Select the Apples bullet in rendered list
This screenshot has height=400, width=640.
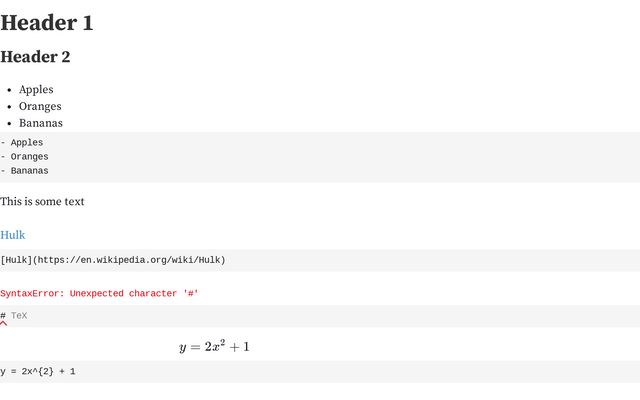(36, 90)
